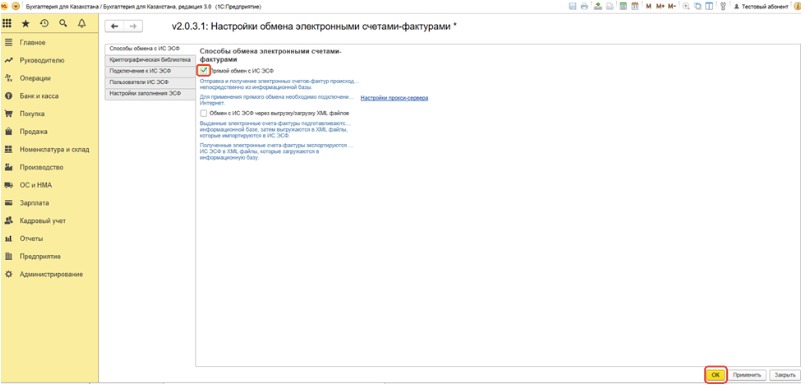Switch to Пользователи ИС ЭСФ tab
Screen dimensions: 805x385
(150, 83)
